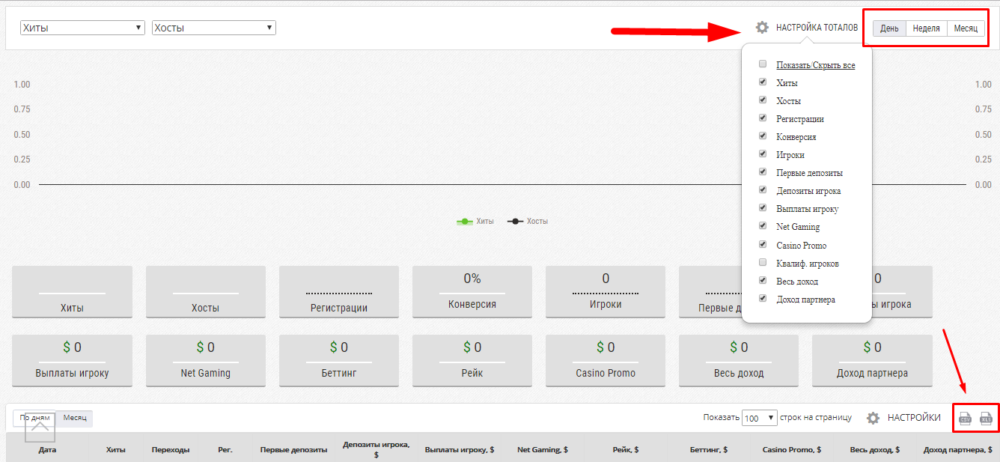This screenshot has width=1000, height=462.
Task: Toggle the green Хиты legend marker
Action: click(x=463, y=221)
